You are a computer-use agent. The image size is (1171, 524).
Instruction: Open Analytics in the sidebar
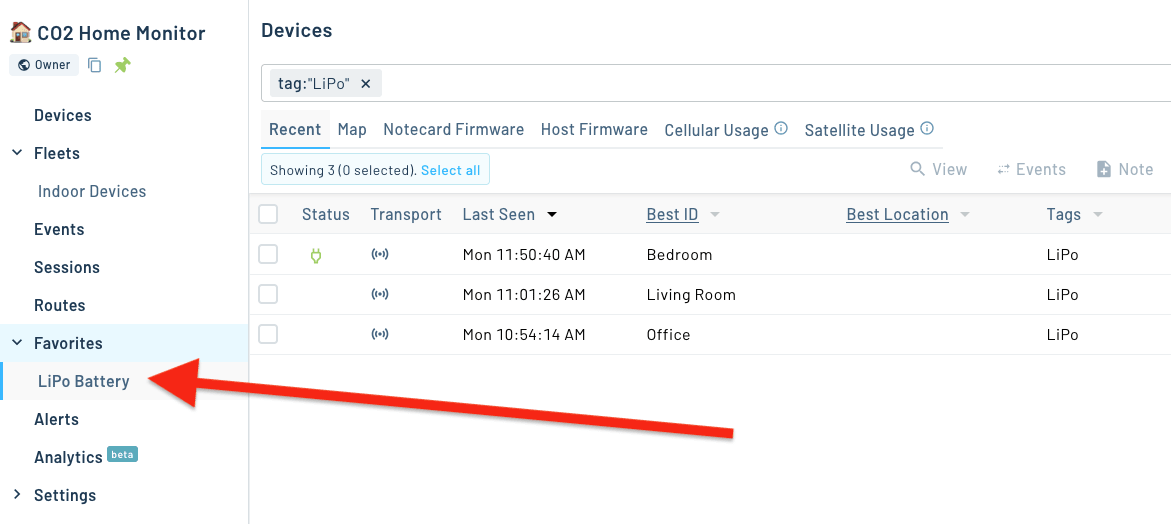68,458
